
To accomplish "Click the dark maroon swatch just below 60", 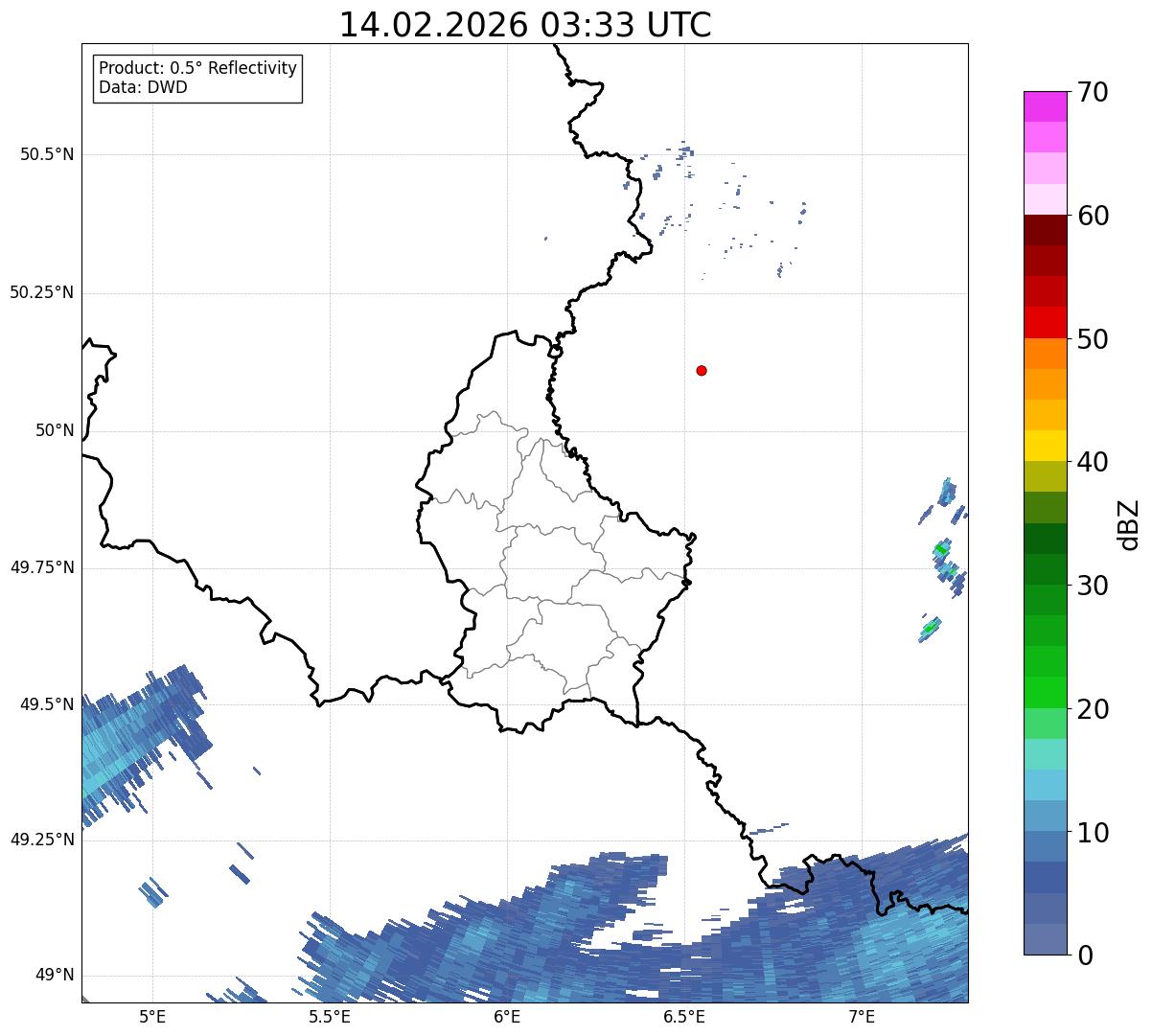I will tap(1045, 230).
